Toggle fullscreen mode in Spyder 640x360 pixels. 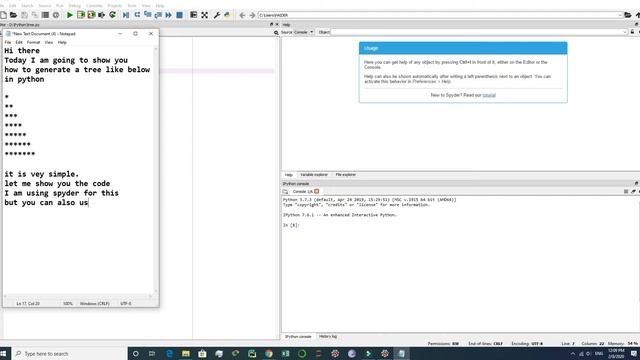click(x=204, y=15)
